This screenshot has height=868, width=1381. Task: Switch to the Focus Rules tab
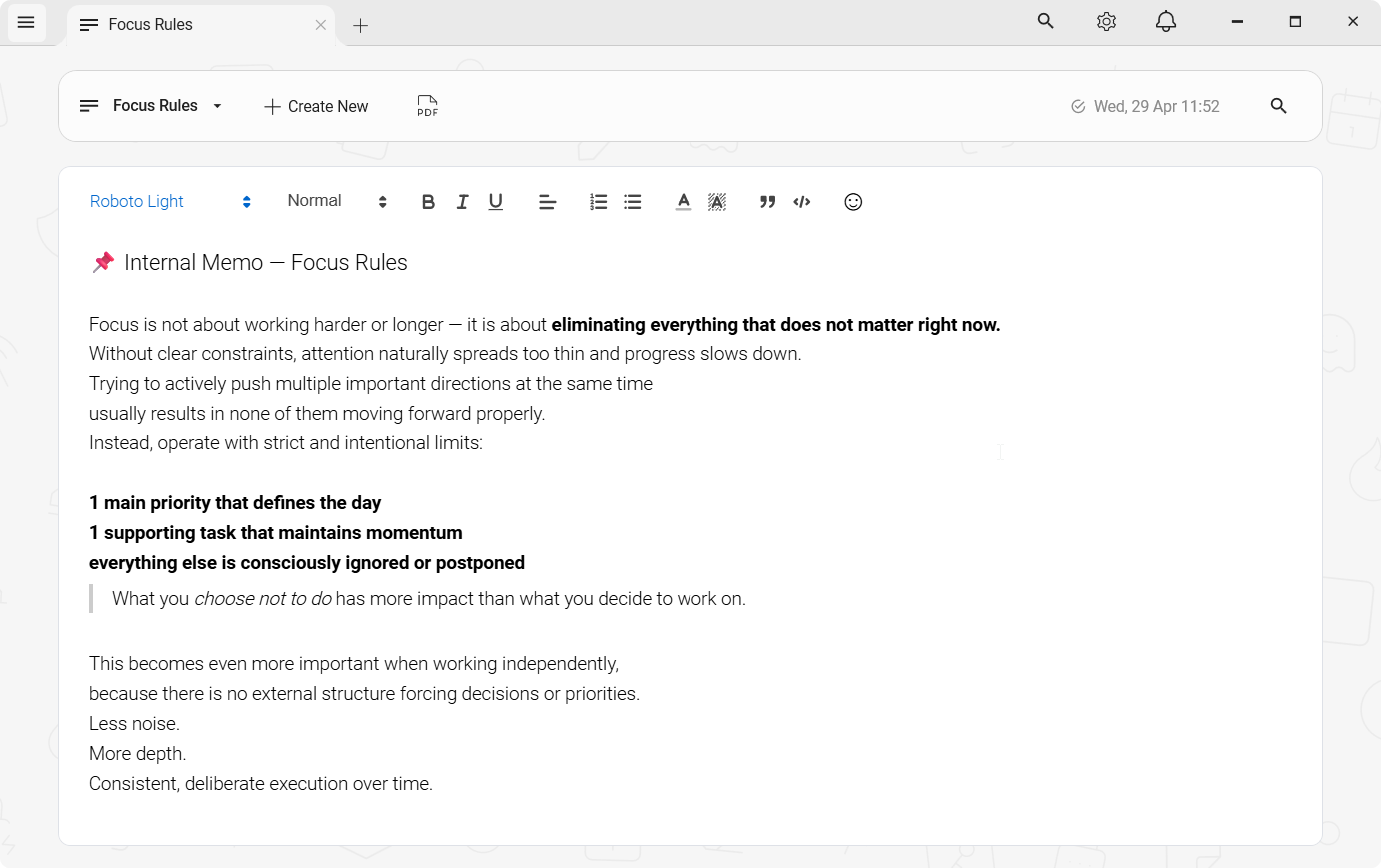151,25
